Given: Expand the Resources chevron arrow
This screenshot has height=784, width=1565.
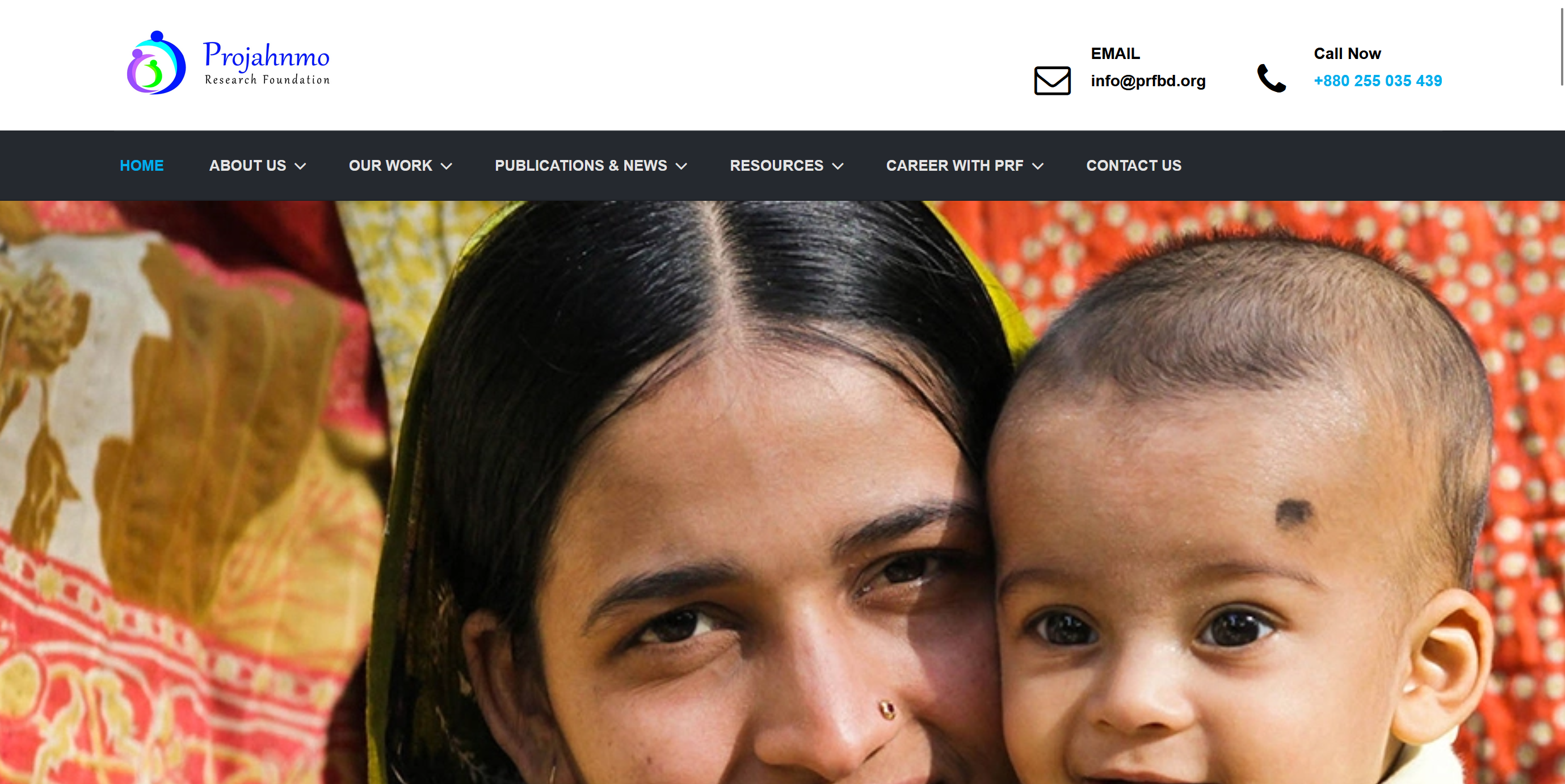Looking at the screenshot, I should coord(838,166).
